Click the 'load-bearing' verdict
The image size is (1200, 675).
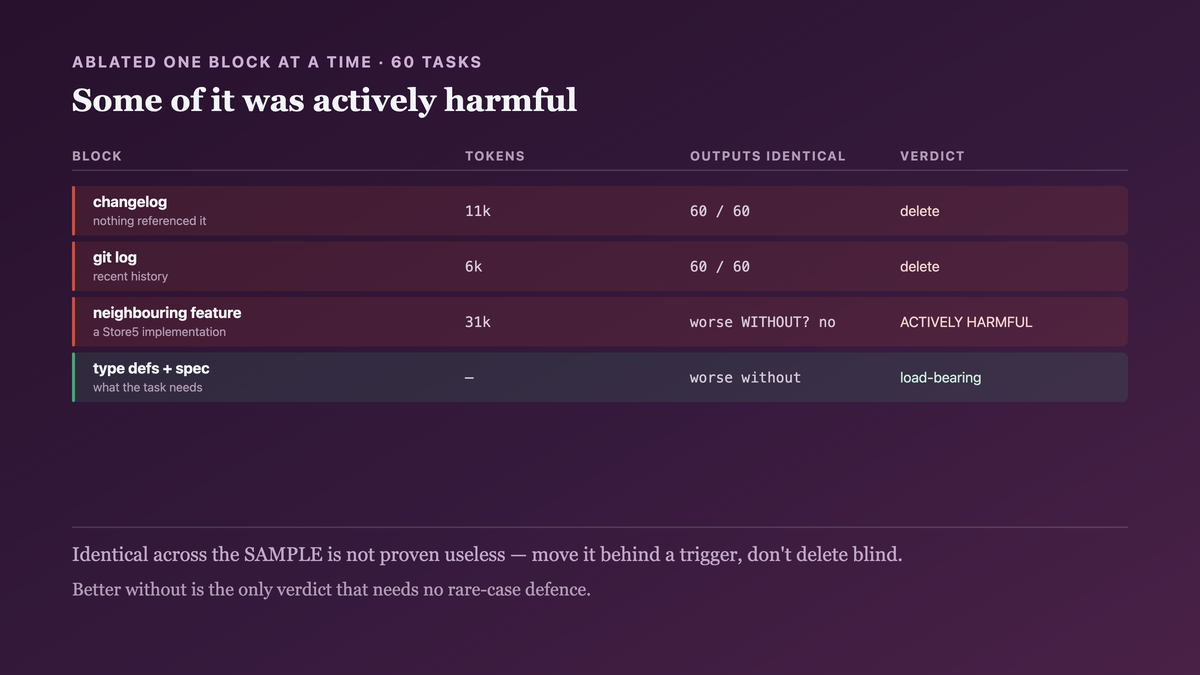pyautogui.click(x=941, y=378)
